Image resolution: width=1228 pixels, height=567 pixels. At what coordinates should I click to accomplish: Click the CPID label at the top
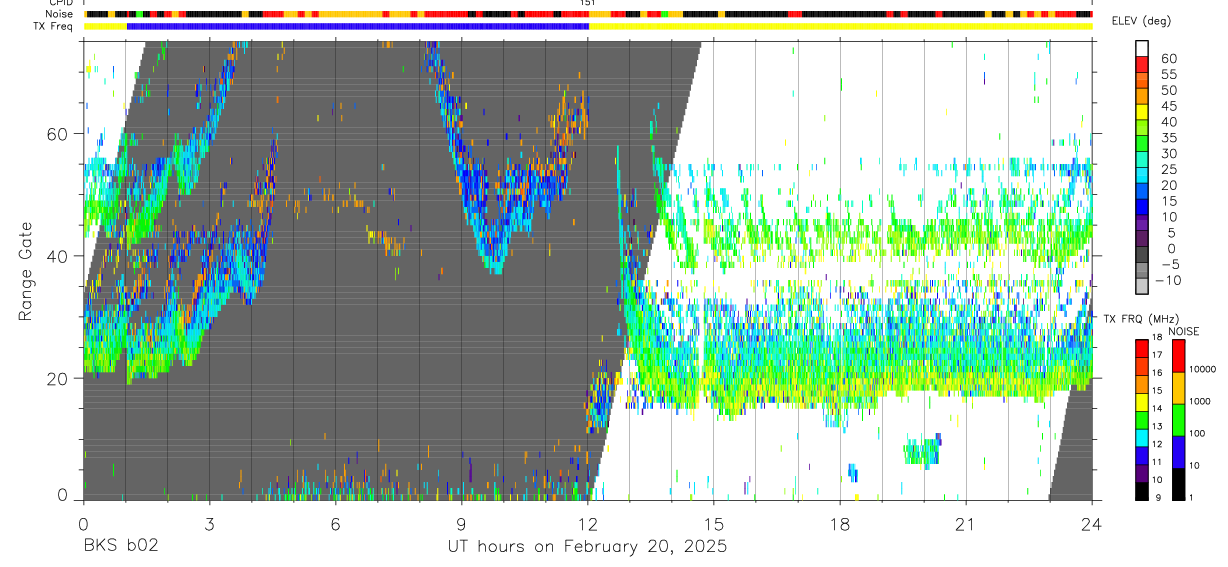[x=59, y=3]
